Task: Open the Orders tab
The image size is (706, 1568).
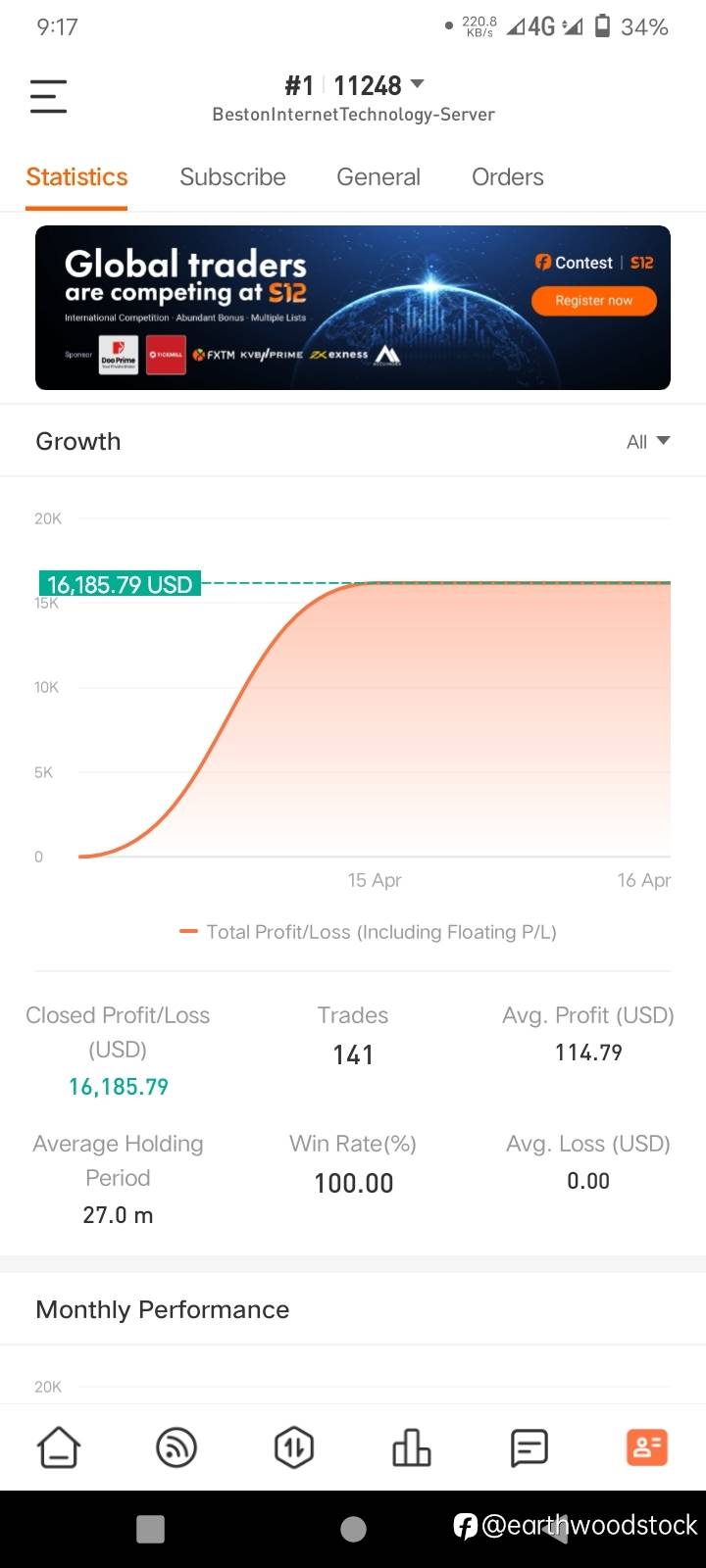Action: 507,177
